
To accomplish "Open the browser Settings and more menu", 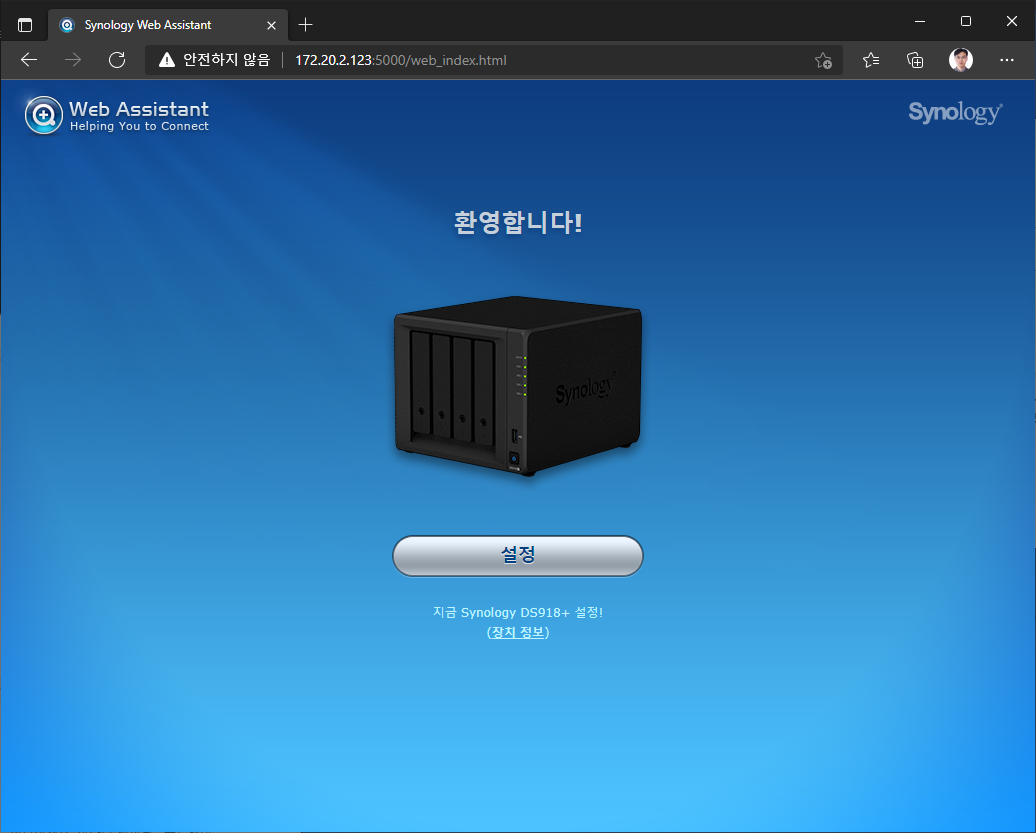I will coord(1006,60).
